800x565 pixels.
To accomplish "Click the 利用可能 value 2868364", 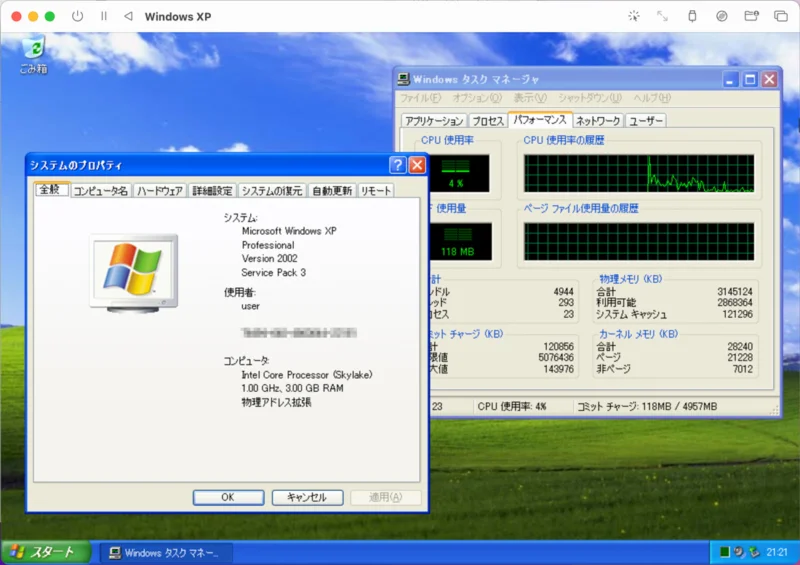I will (735, 303).
